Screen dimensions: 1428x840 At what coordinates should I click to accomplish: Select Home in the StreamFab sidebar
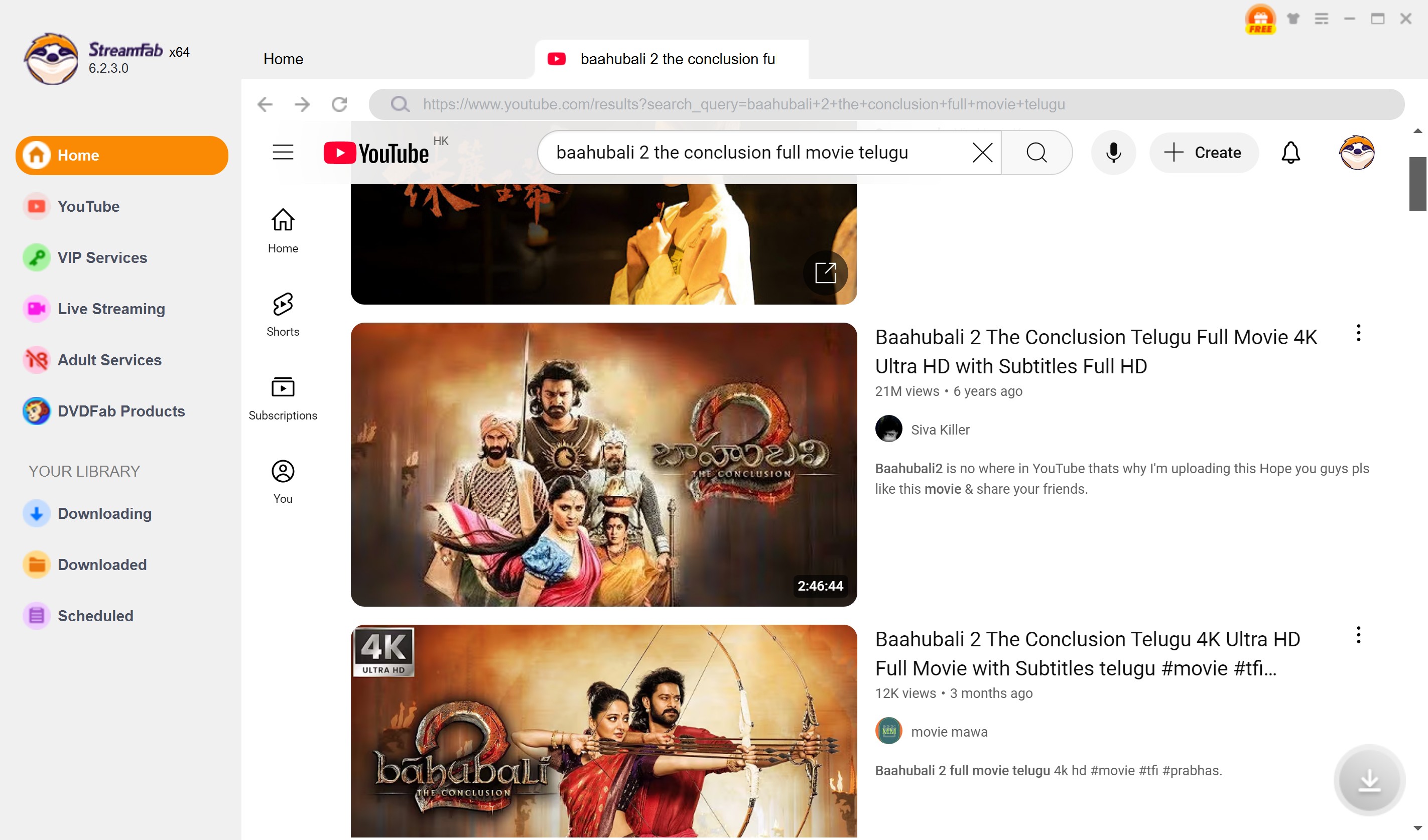[122, 155]
